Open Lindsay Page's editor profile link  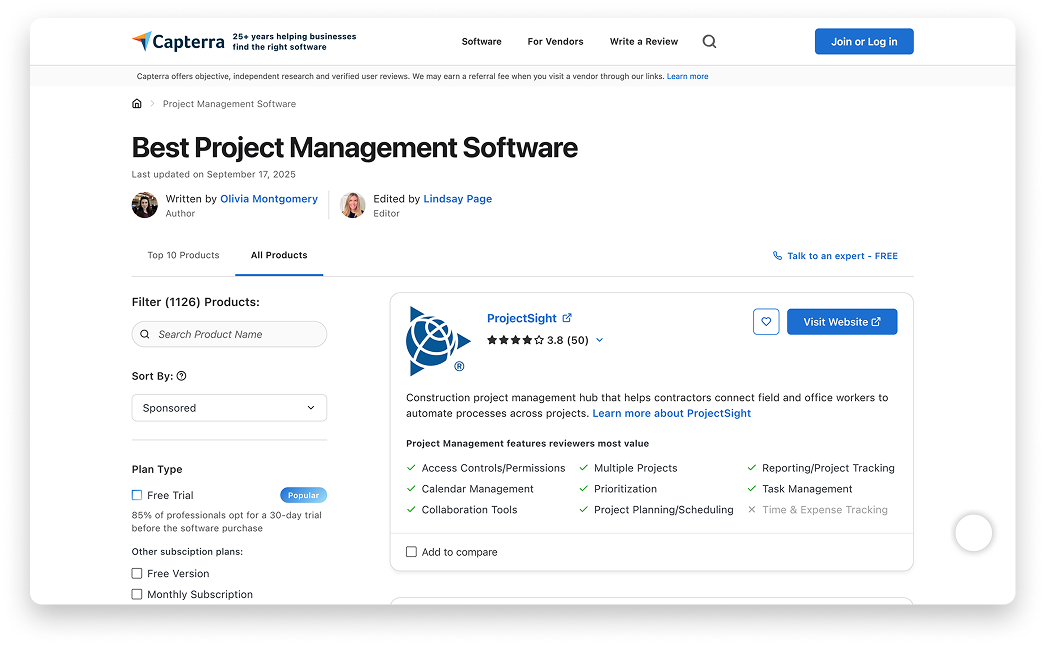(458, 199)
